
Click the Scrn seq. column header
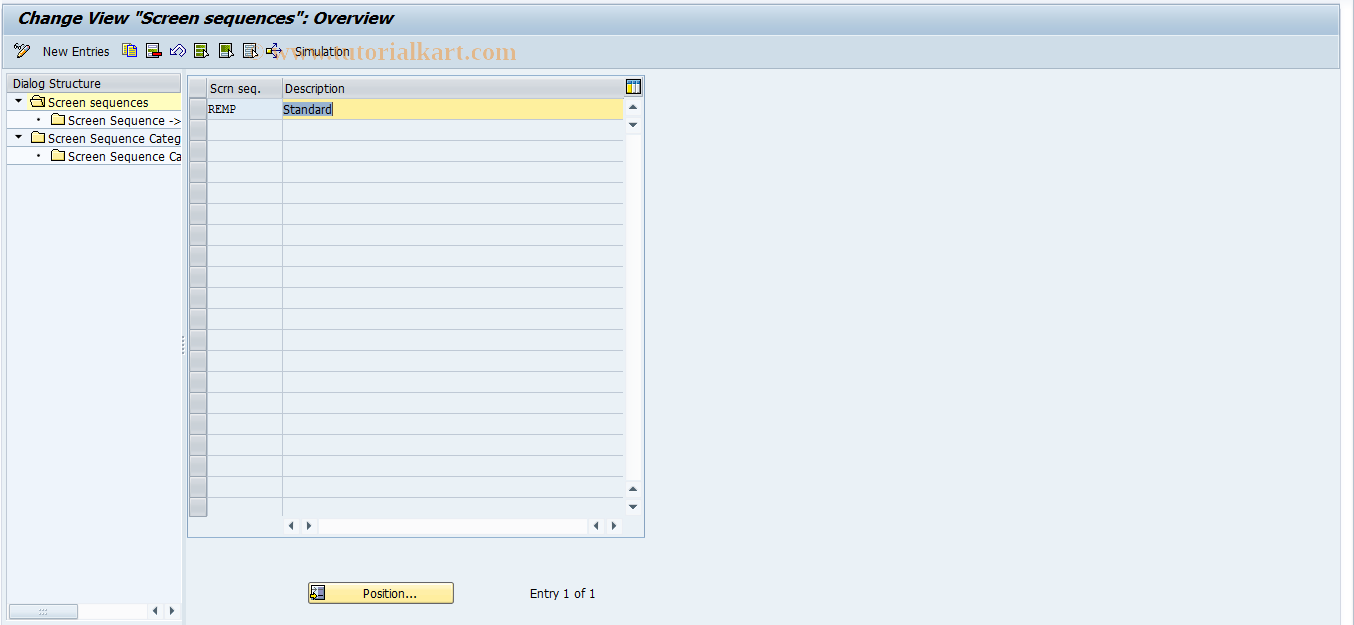(x=245, y=88)
